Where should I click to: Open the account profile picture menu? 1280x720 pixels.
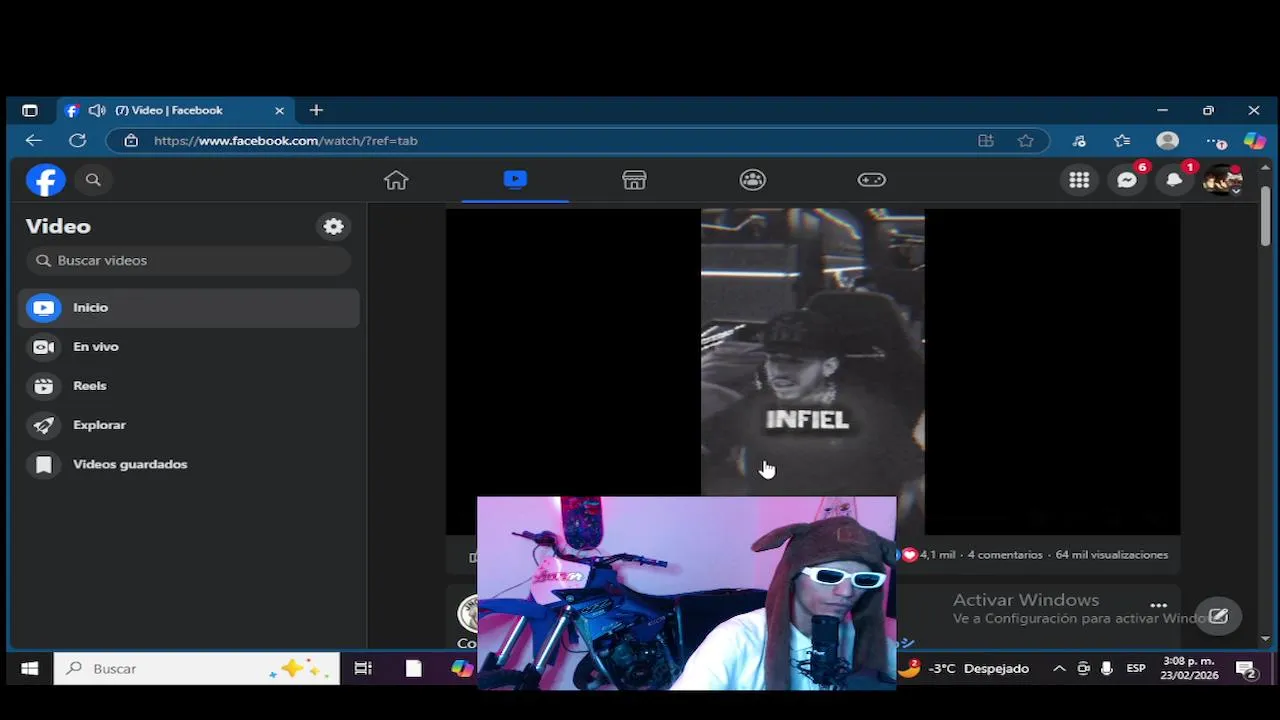point(1222,180)
